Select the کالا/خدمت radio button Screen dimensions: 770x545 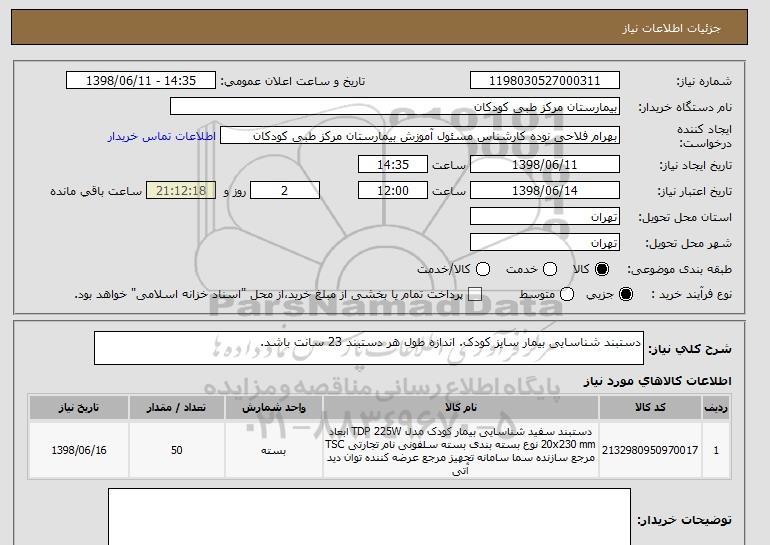483,269
